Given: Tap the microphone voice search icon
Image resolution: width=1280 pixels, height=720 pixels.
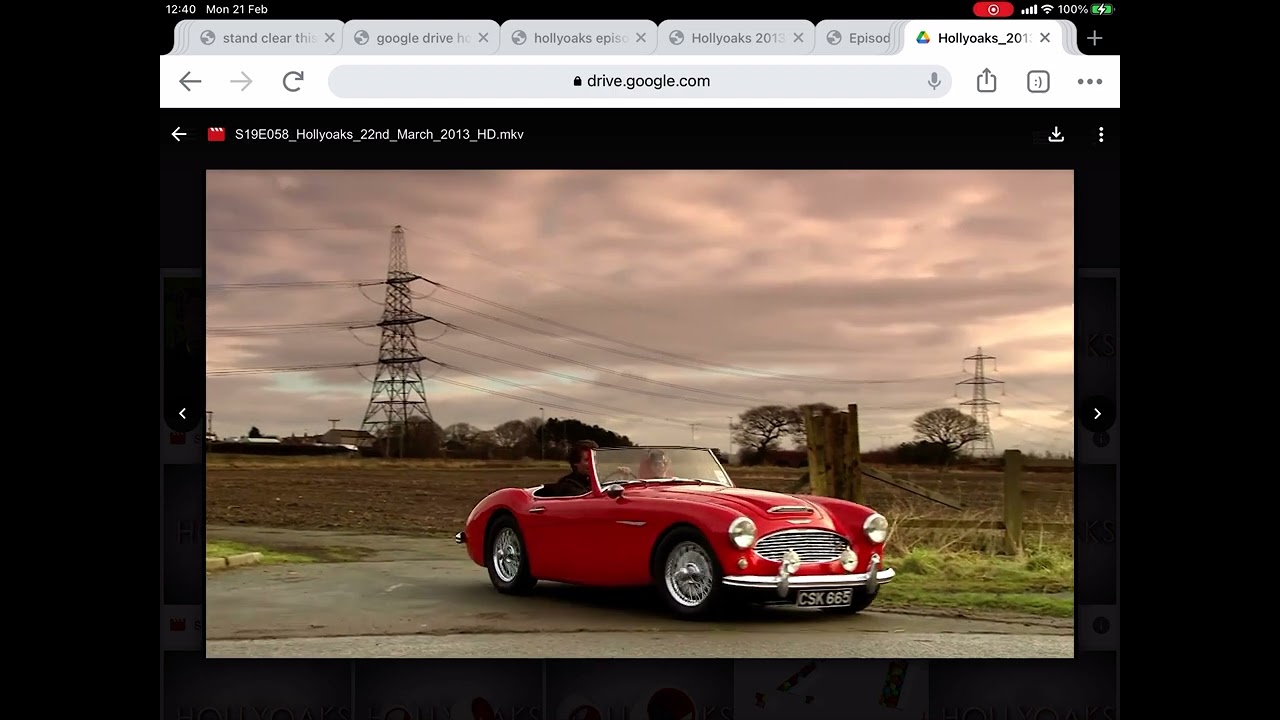Looking at the screenshot, I should [934, 82].
